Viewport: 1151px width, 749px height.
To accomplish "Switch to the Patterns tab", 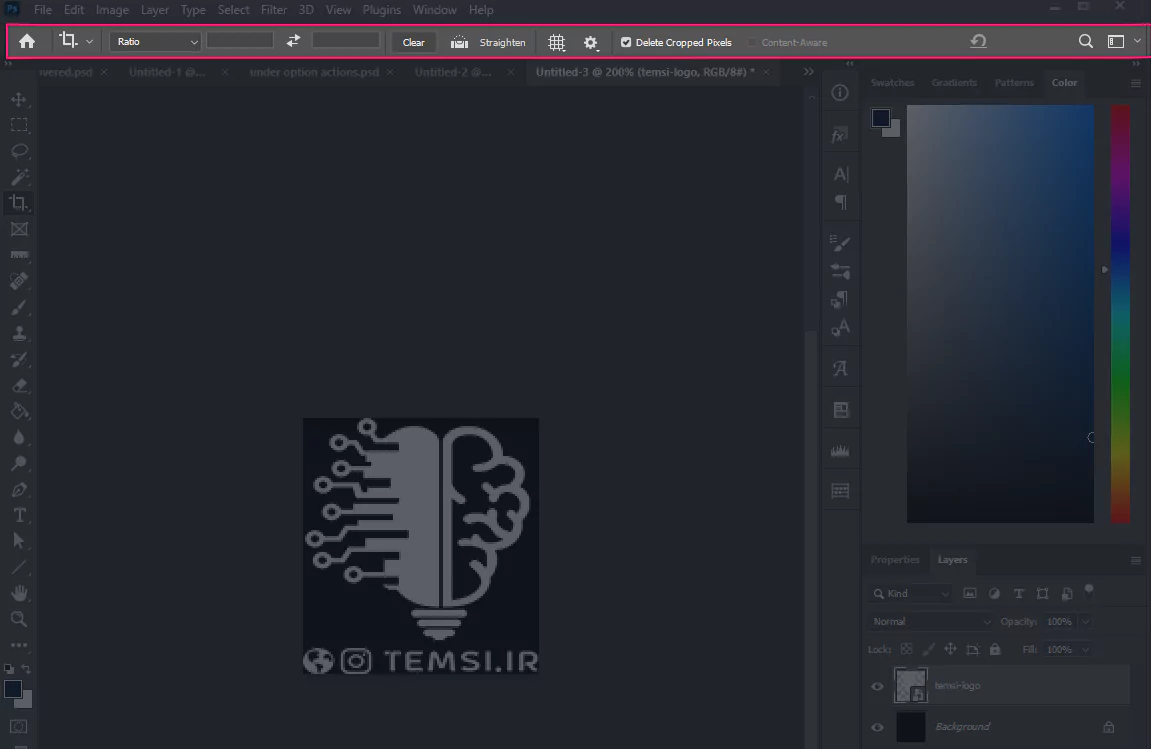I will [1014, 82].
